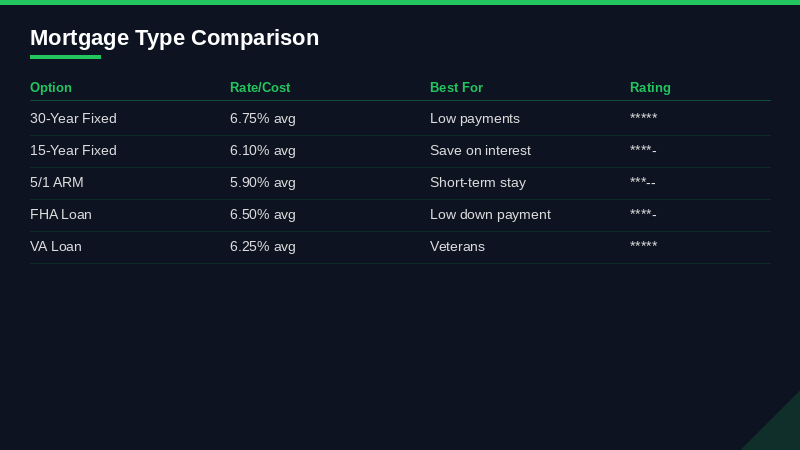Click the Rating column header
This screenshot has height=450, width=800.
650,88
